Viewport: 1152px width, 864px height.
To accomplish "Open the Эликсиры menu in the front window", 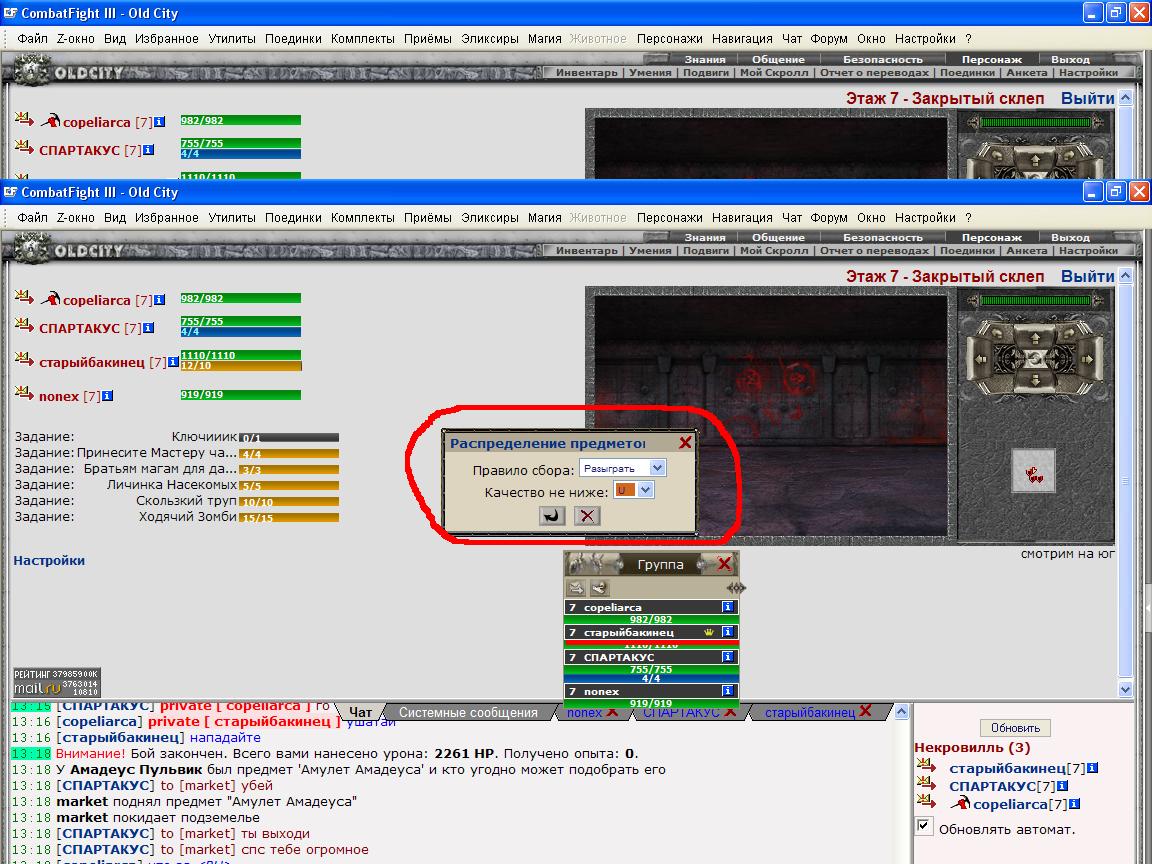I will pyautogui.click(x=489, y=217).
